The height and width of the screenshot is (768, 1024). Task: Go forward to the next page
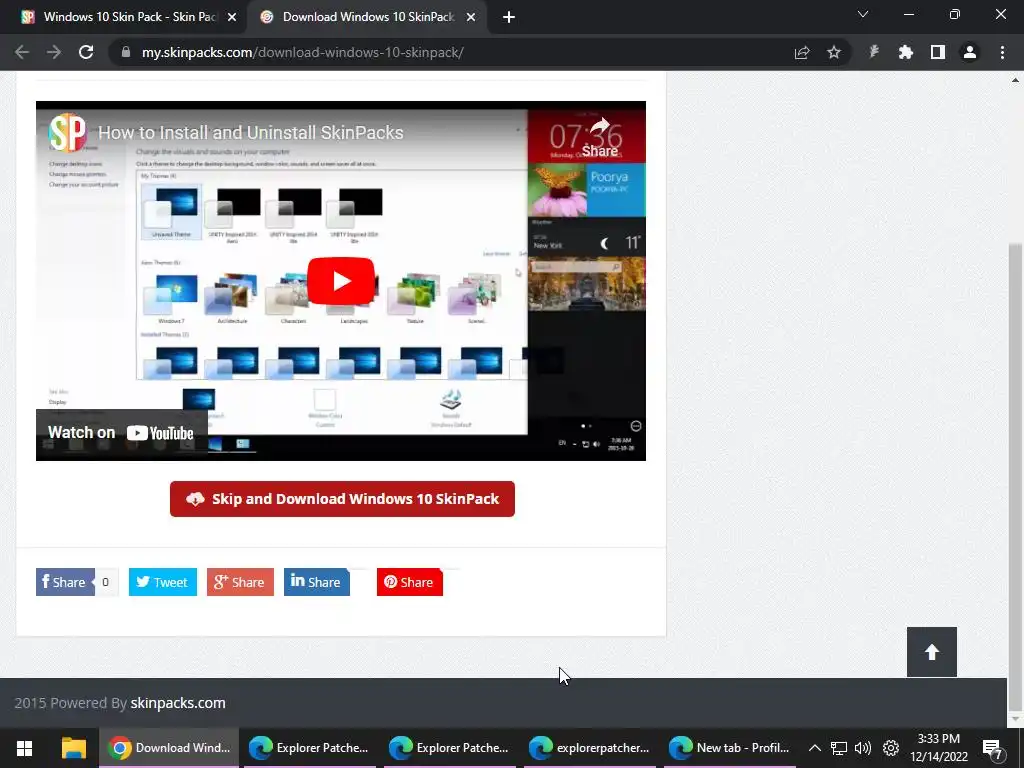tap(54, 52)
